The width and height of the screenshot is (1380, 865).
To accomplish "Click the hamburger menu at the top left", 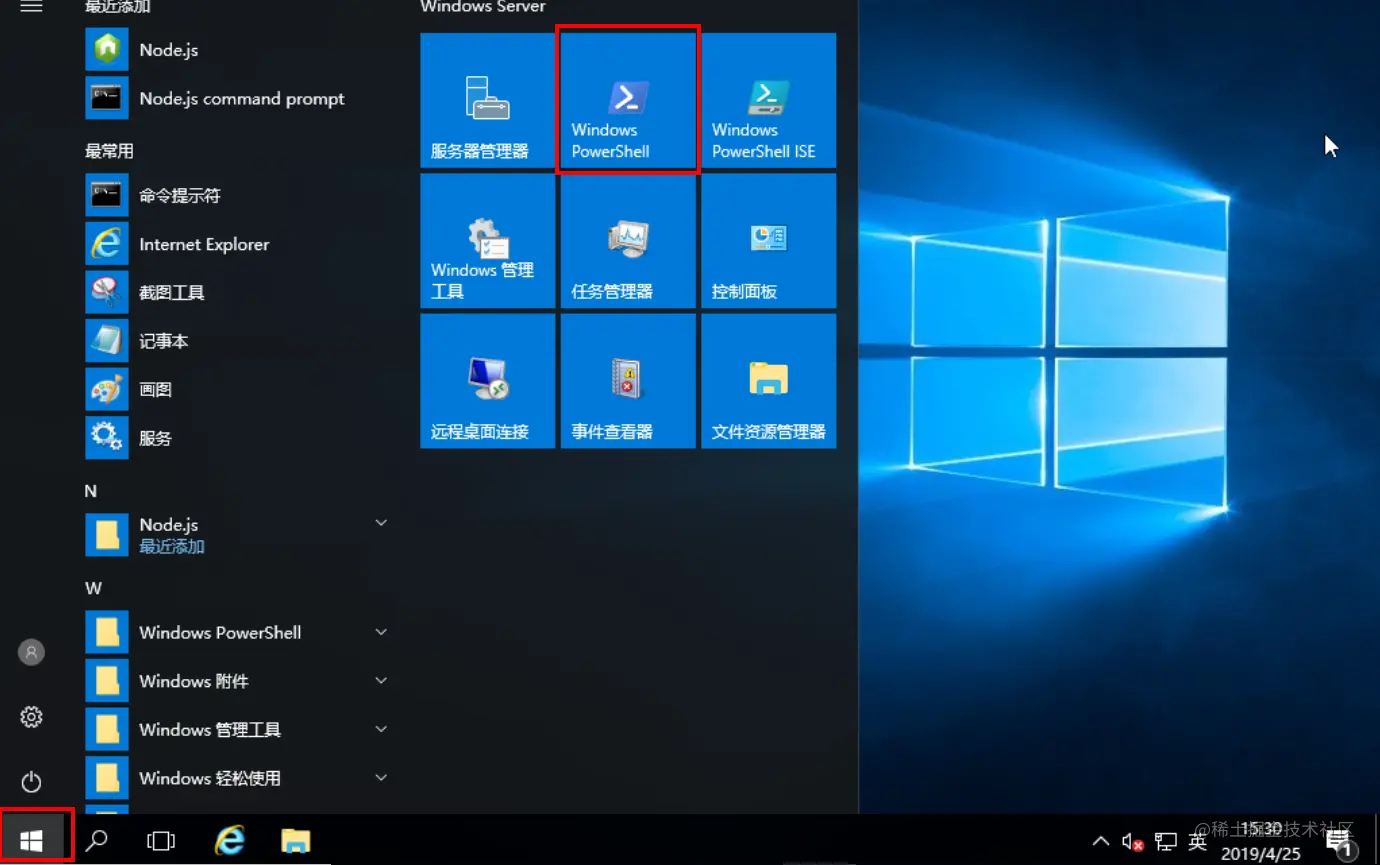I will tap(31, 7).
